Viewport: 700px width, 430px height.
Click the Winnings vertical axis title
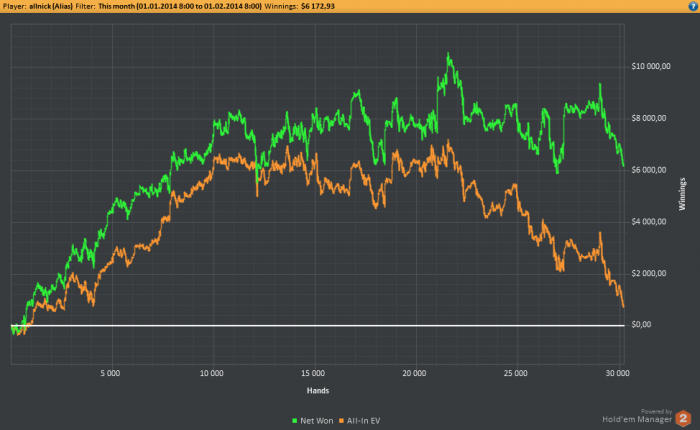pyautogui.click(x=682, y=194)
